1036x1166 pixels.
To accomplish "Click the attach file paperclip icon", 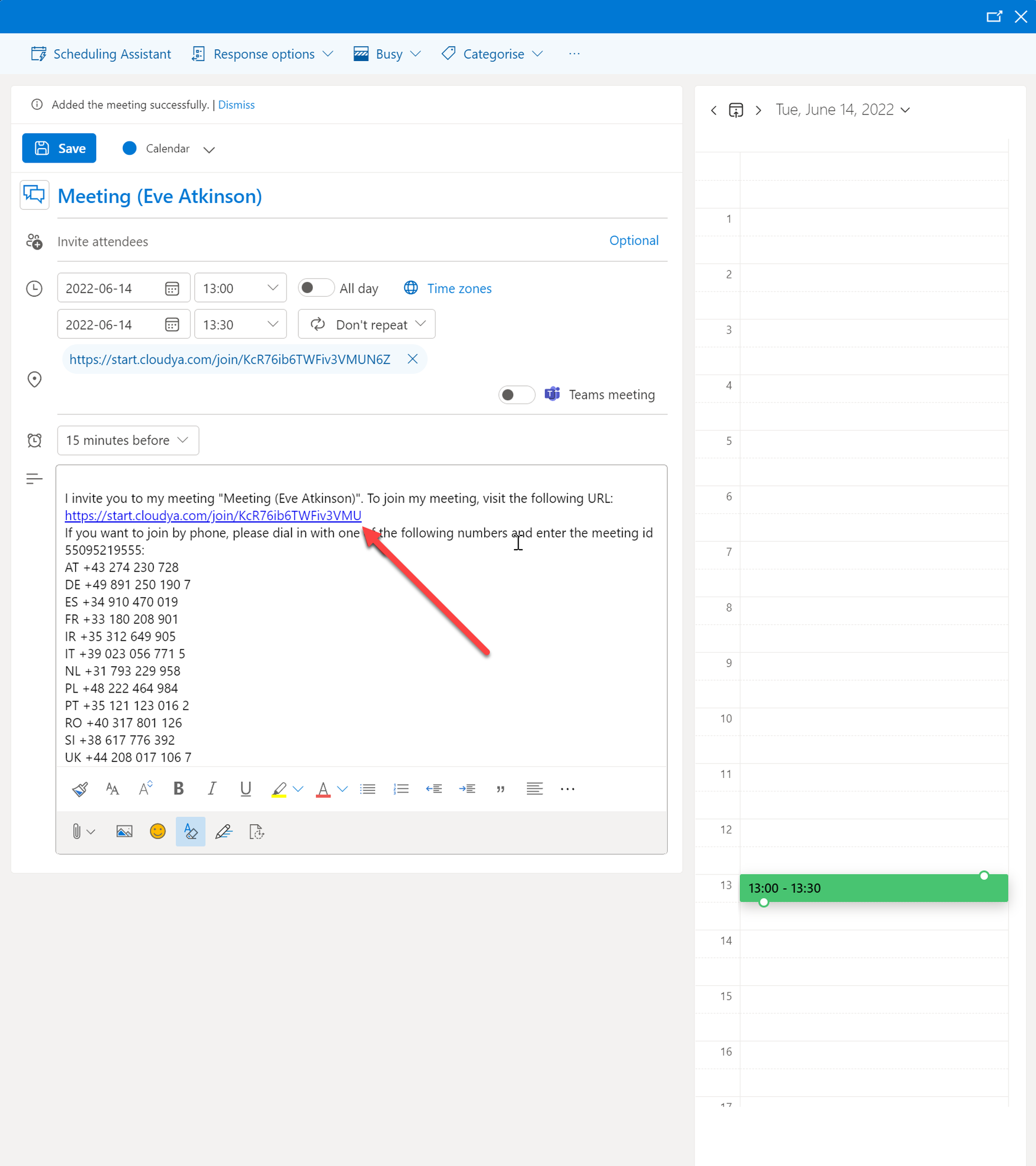I will 77,831.
